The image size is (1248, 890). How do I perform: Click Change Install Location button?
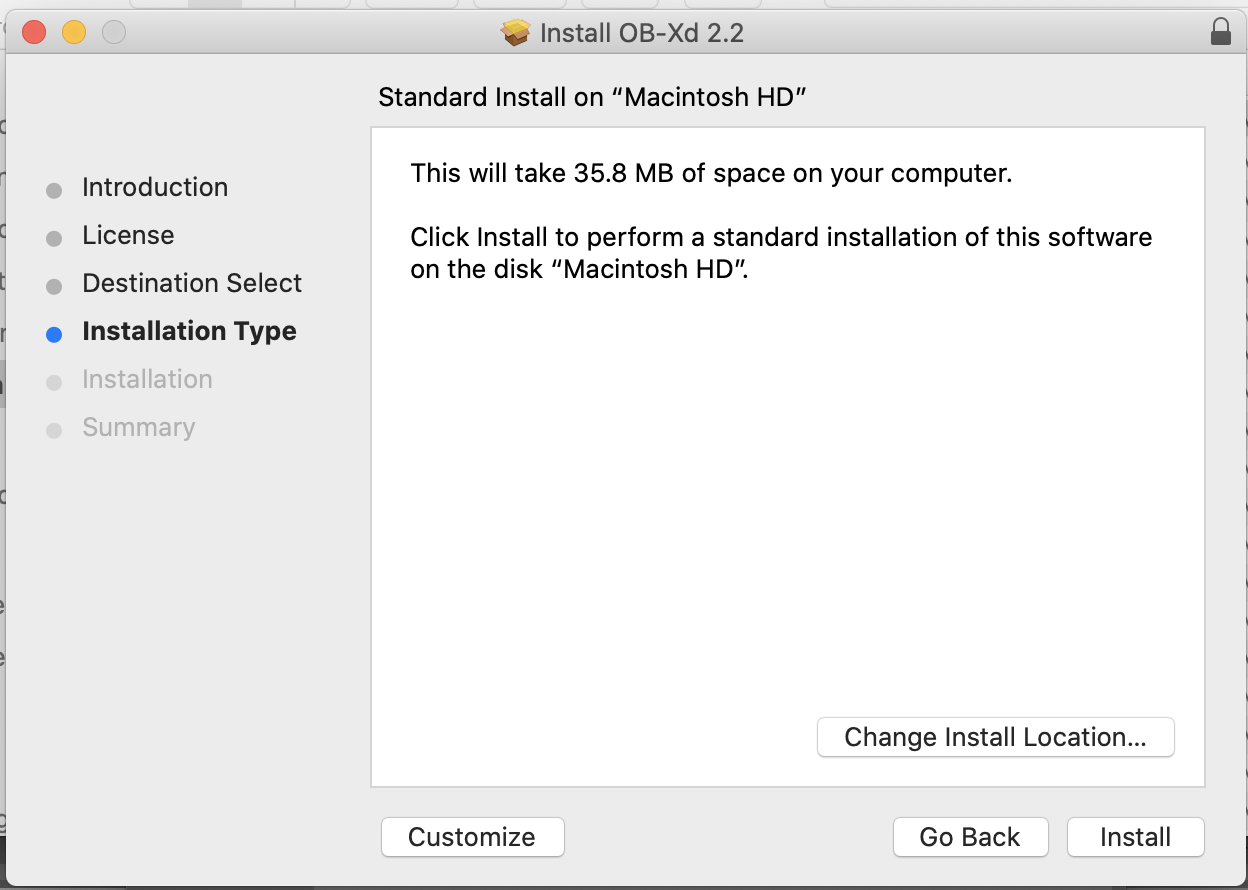995,737
